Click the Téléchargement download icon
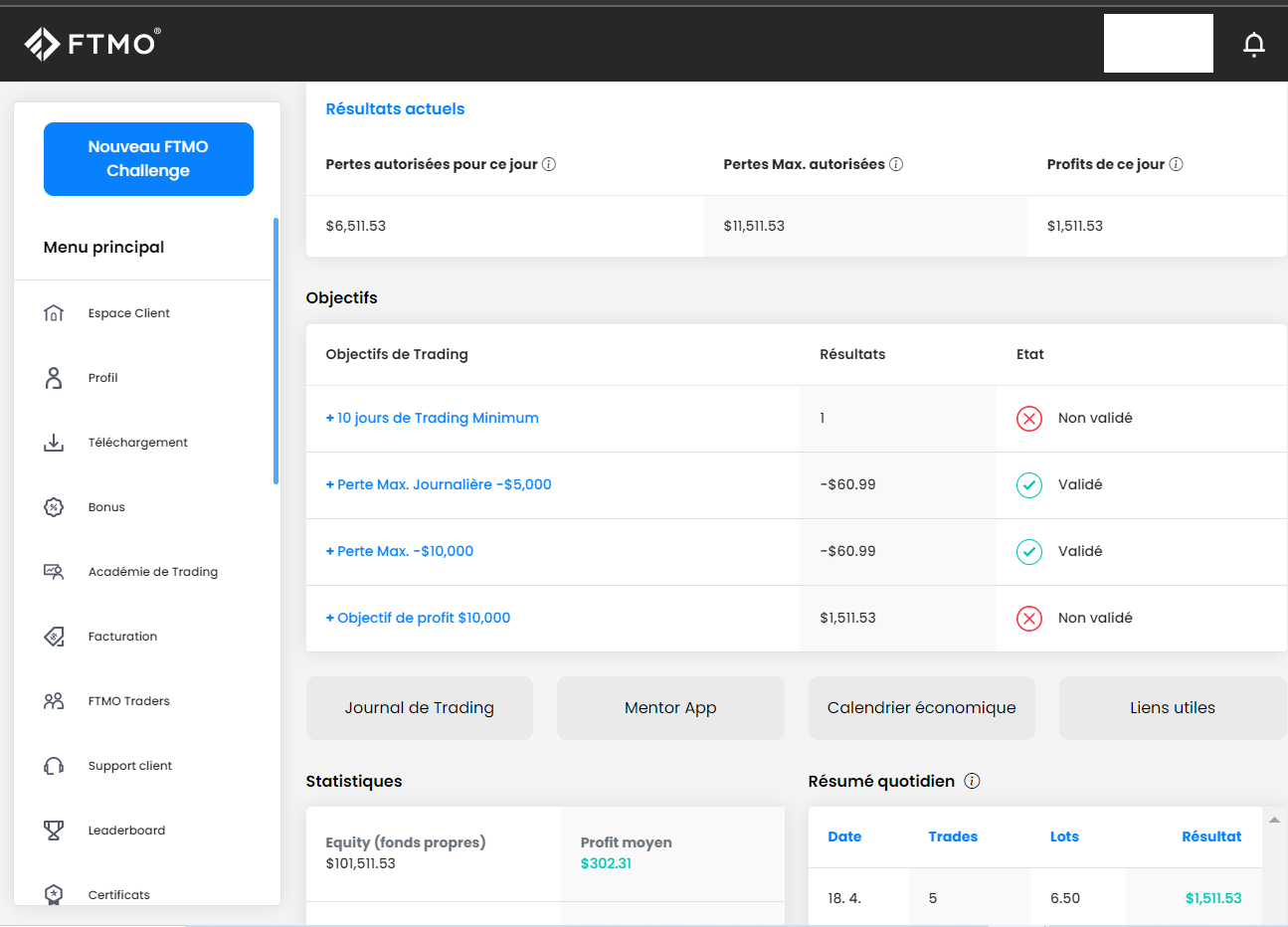 click(x=54, y=443)
